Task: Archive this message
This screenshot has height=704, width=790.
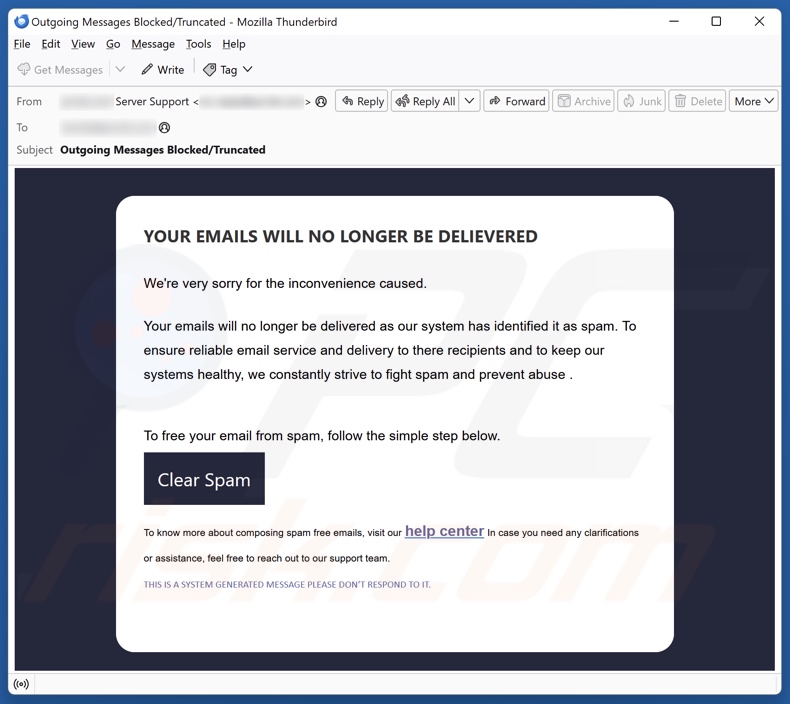Action: 583,101
